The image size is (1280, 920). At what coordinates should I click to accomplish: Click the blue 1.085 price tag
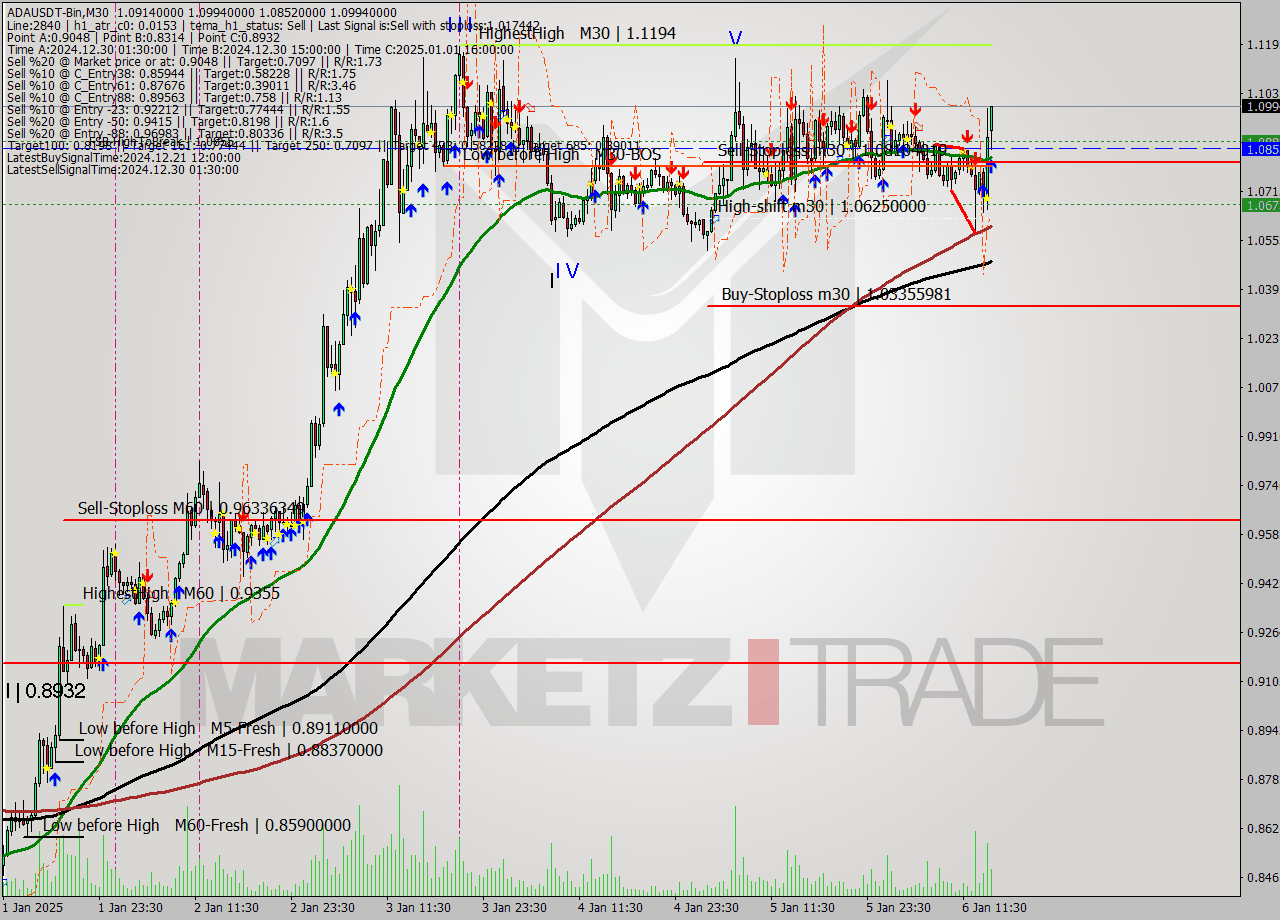(1260, 149)
